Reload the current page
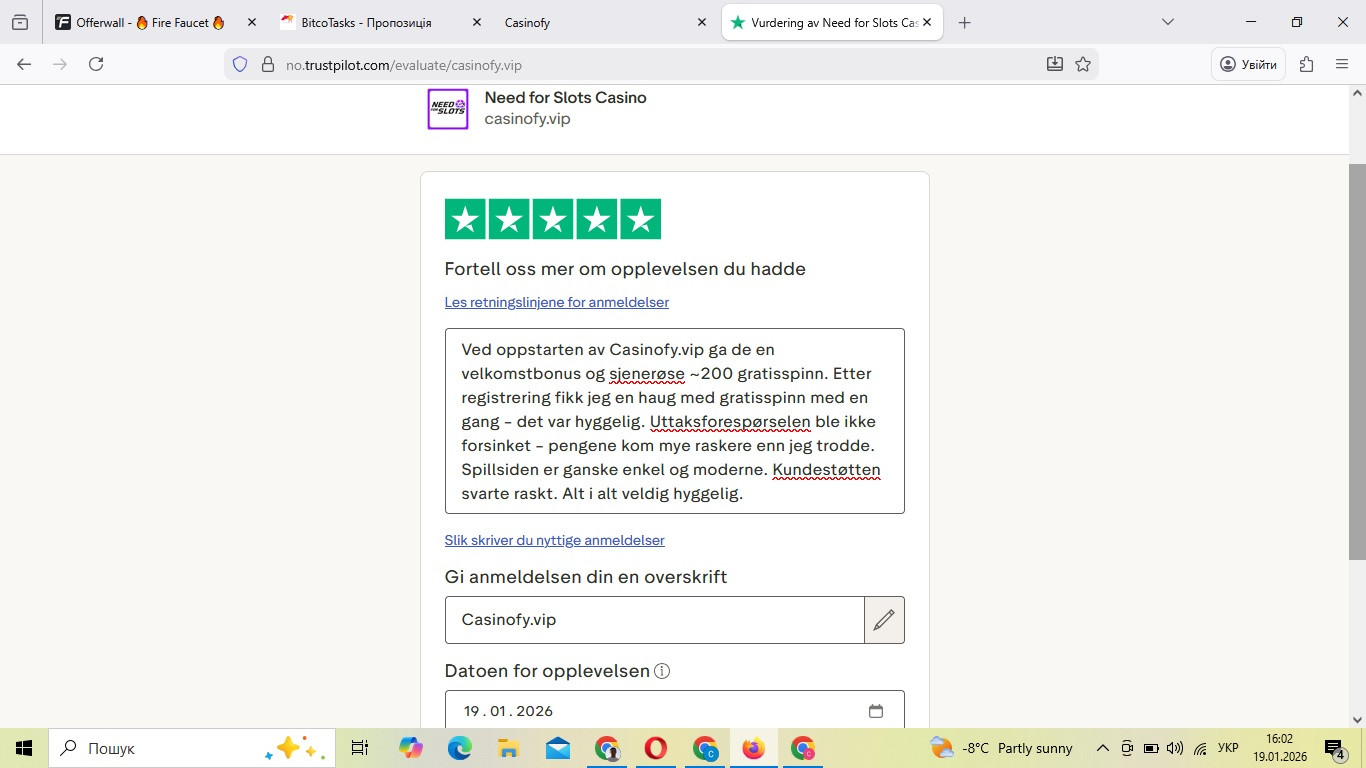The image size is (1366, 768). tap(96, 64)
